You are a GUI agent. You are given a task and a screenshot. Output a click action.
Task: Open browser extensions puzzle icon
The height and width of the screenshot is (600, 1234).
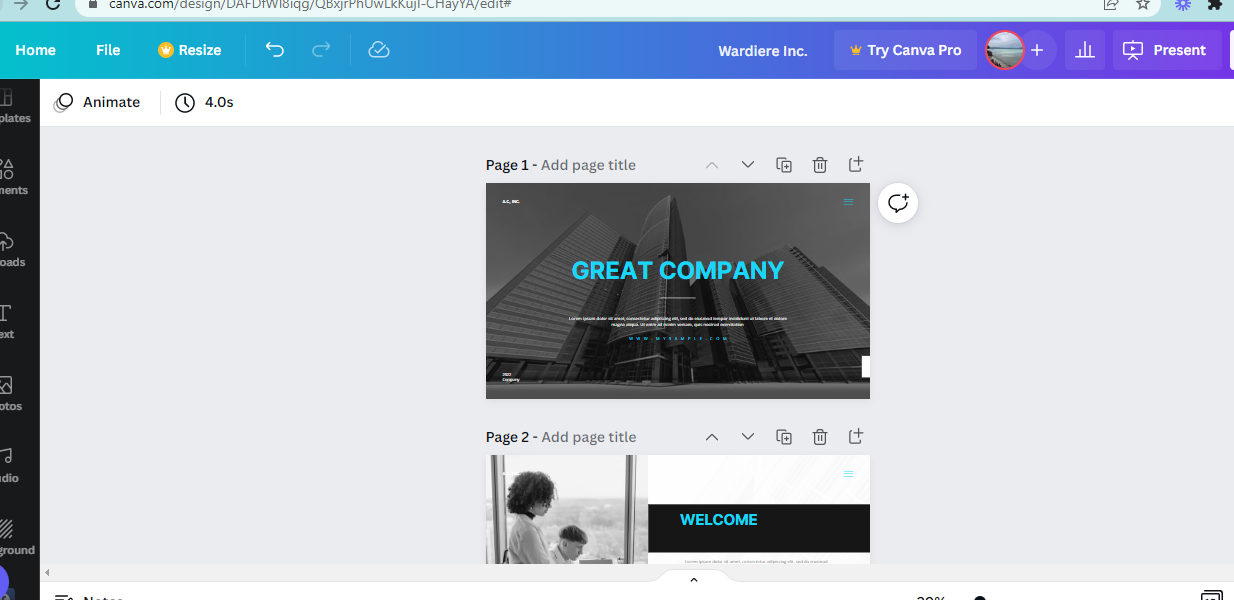[x=1215, y=4]
